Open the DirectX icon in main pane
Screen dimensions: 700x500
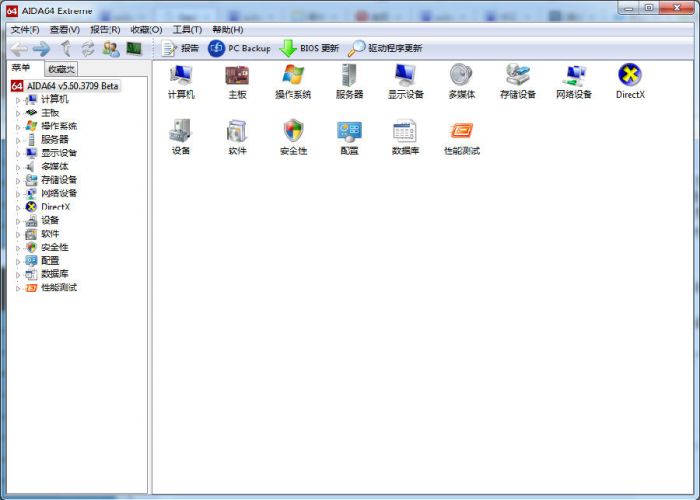630,81
